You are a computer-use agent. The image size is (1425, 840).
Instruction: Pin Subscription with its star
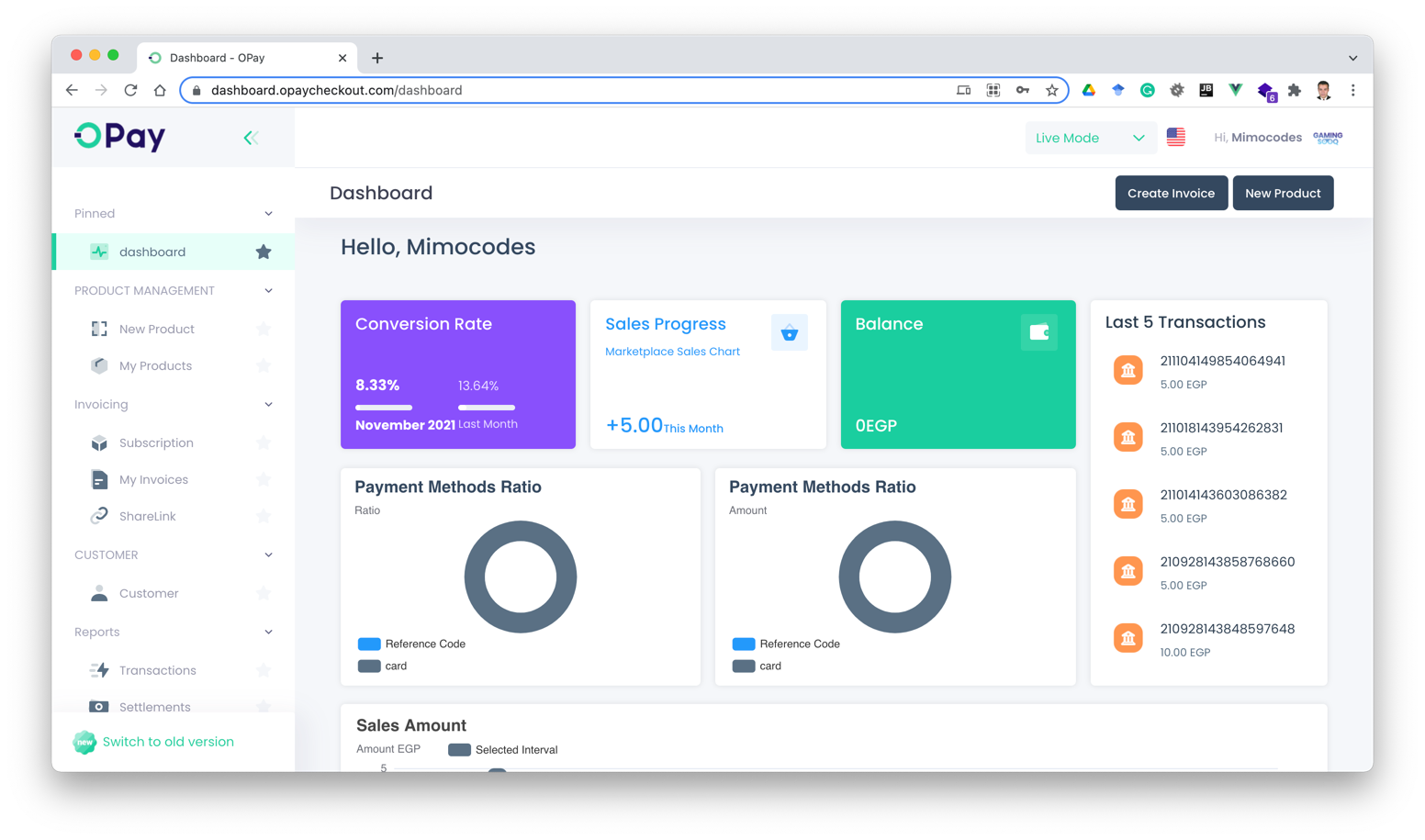pos(264,442)
